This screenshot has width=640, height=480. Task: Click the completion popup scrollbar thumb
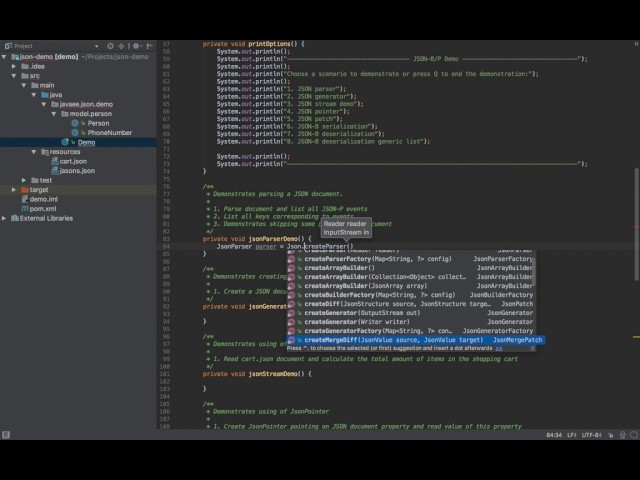coord(534,273)
